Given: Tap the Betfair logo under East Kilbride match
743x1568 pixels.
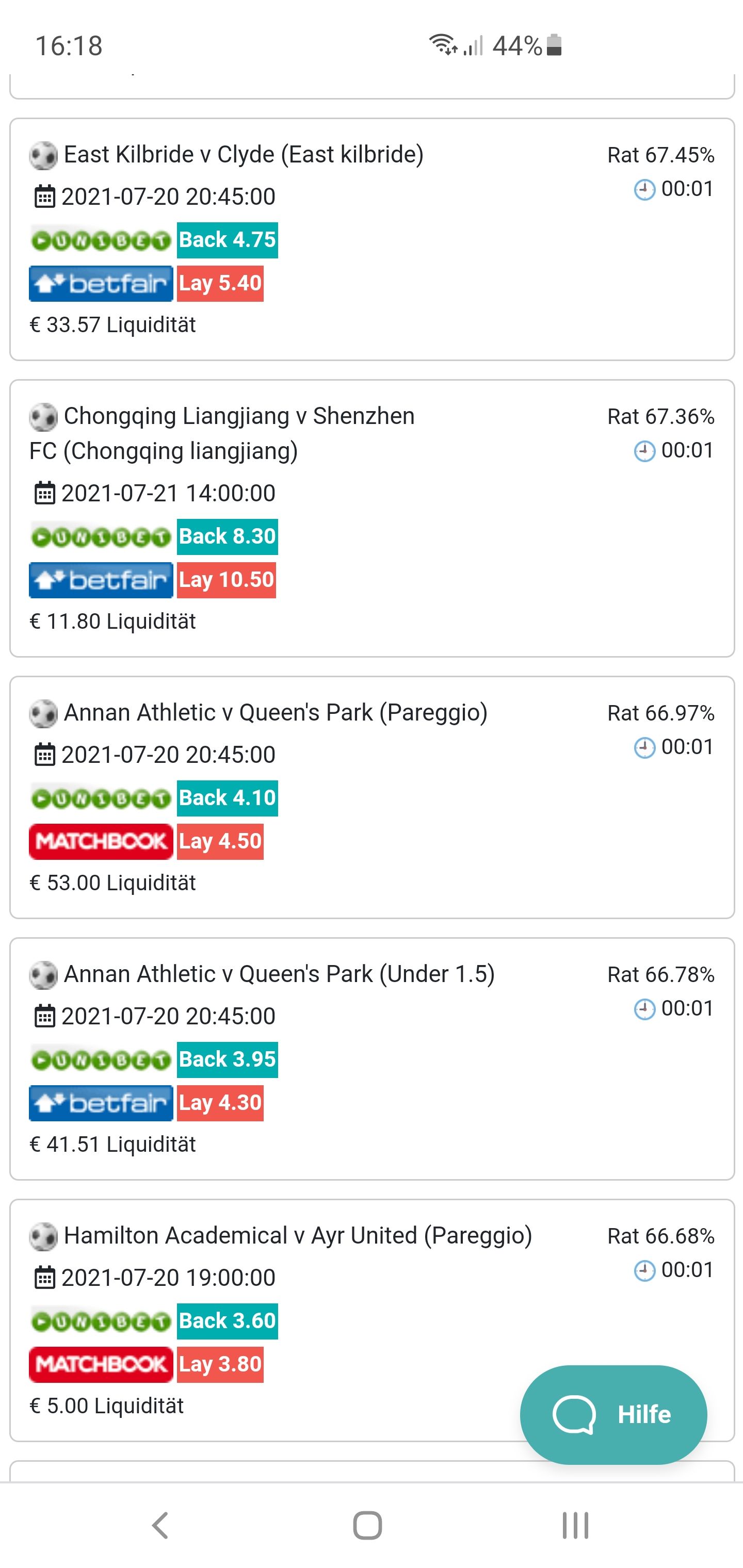Looking at the screenshot, I should tap(101, 284).
